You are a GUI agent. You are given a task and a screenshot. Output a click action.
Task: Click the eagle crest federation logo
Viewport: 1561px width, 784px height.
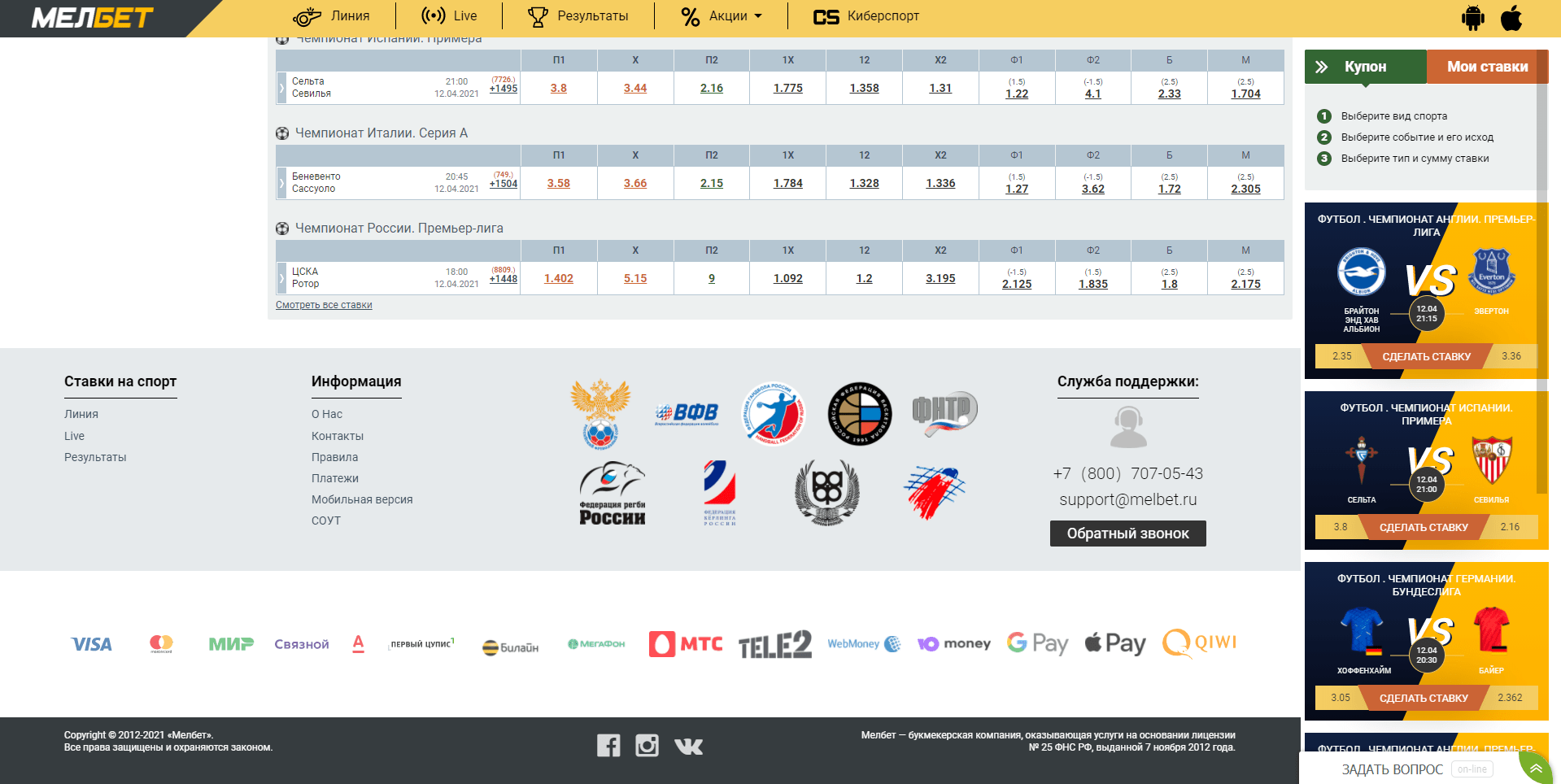tap(827, 493)
